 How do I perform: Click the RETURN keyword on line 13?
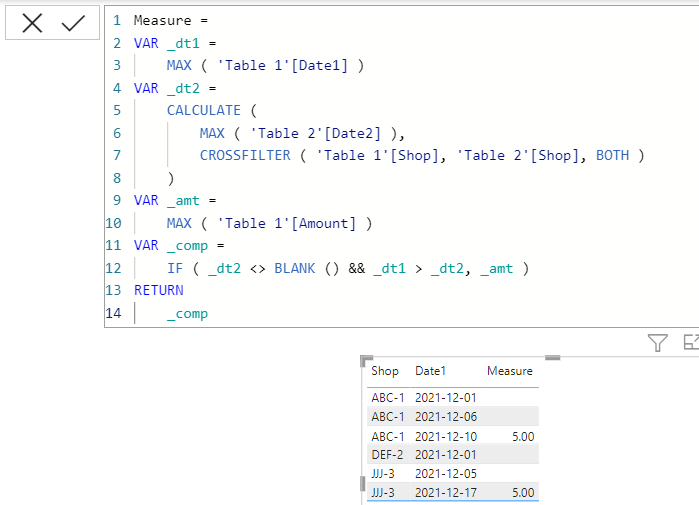click(159, 290)
